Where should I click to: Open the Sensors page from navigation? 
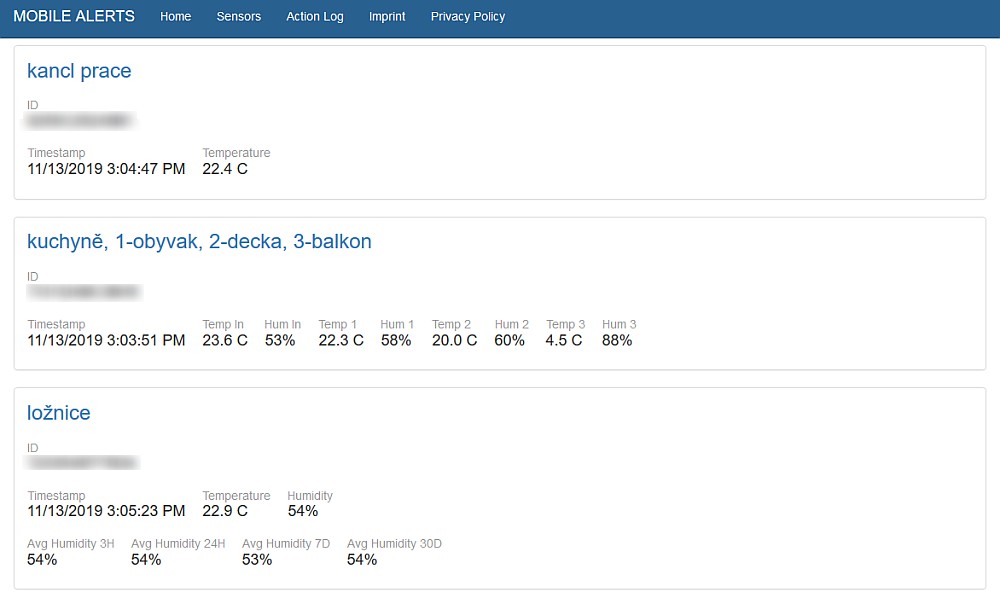(x=238, y=16)
